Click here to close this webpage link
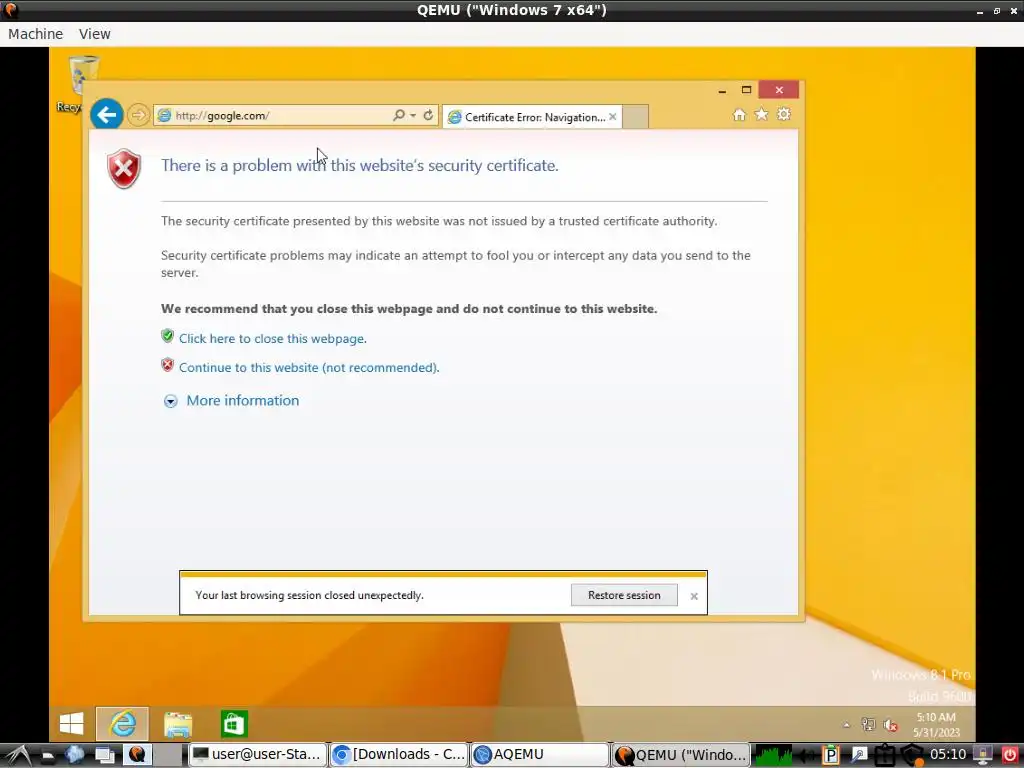 pos(273,338)
